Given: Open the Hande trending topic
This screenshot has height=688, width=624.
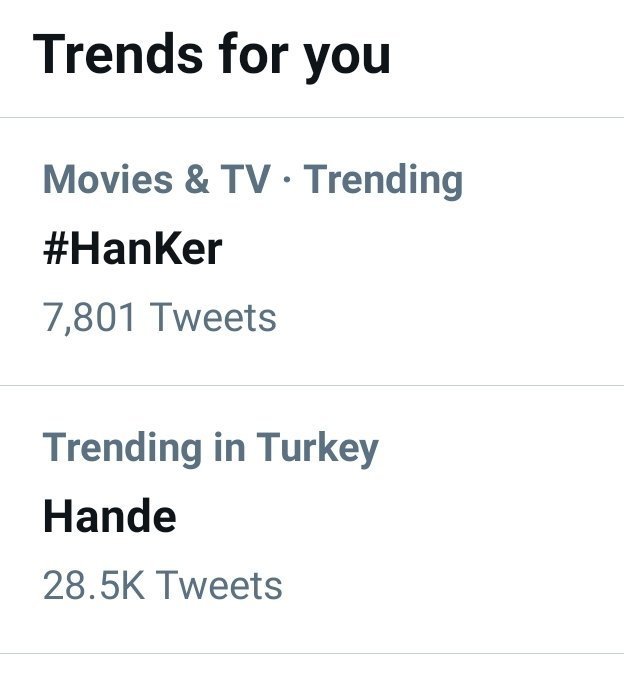Looking at the screenshot, I should click(109, 516).
